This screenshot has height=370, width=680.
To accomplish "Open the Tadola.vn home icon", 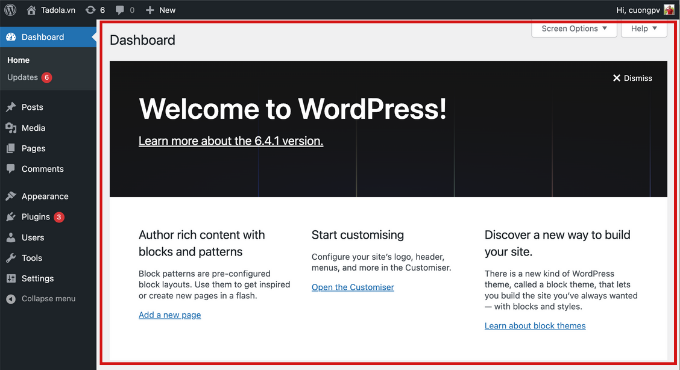I will pyautogui.click(x=31, y=10).
